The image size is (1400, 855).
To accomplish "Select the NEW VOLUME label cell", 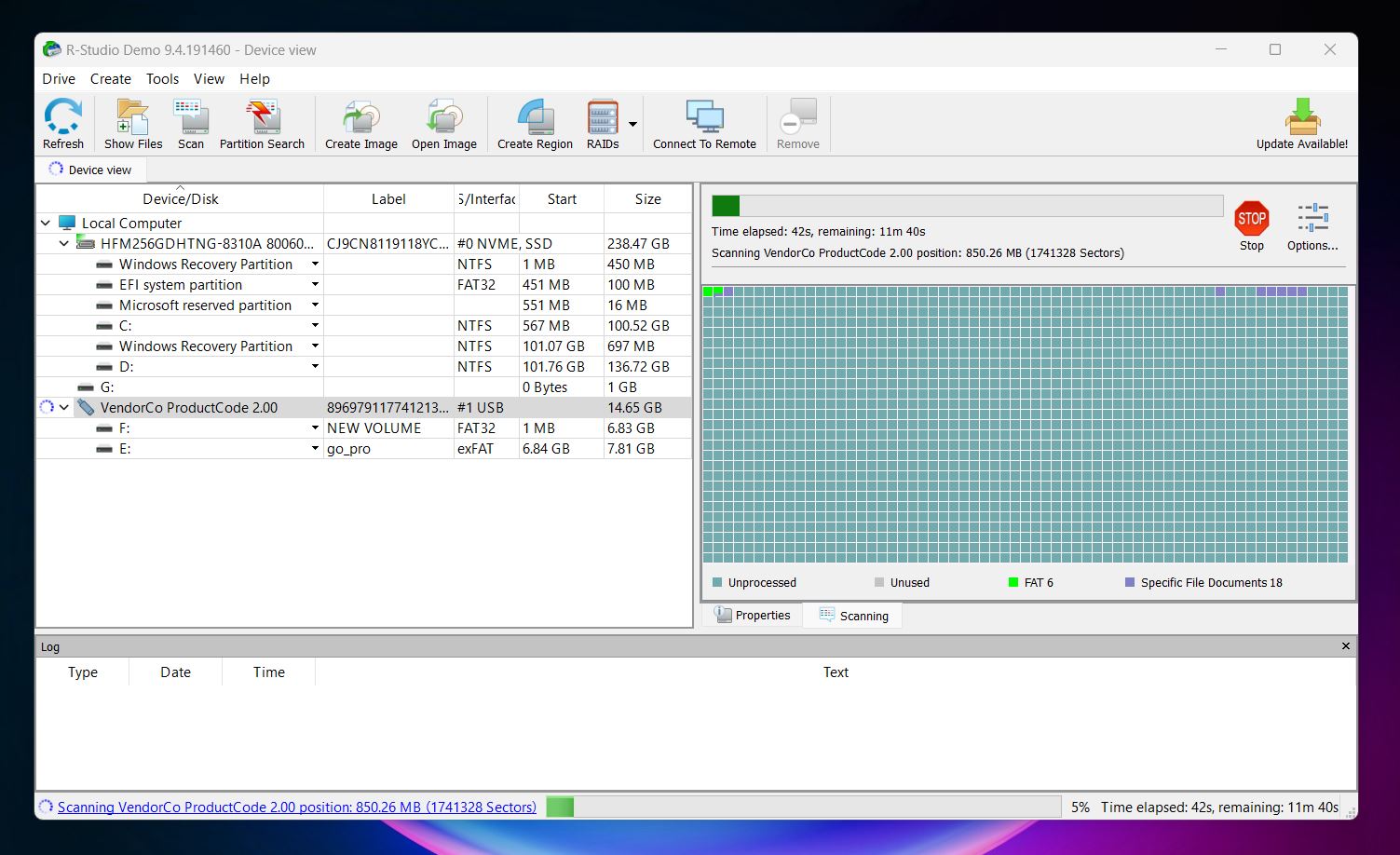I will point(388,428).
